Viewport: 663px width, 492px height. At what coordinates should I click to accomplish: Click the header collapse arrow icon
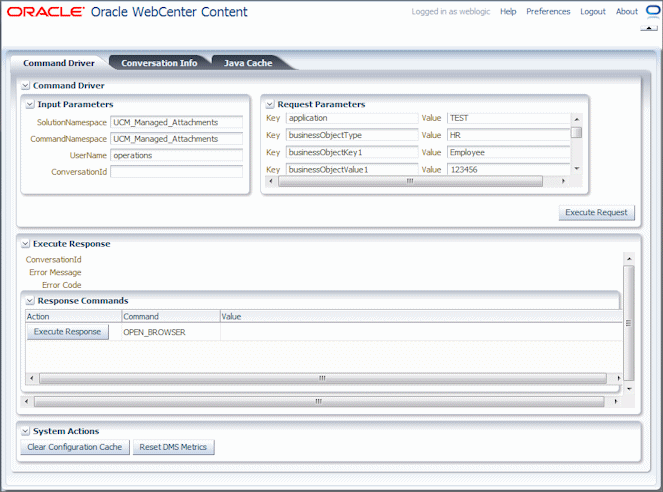649,28
